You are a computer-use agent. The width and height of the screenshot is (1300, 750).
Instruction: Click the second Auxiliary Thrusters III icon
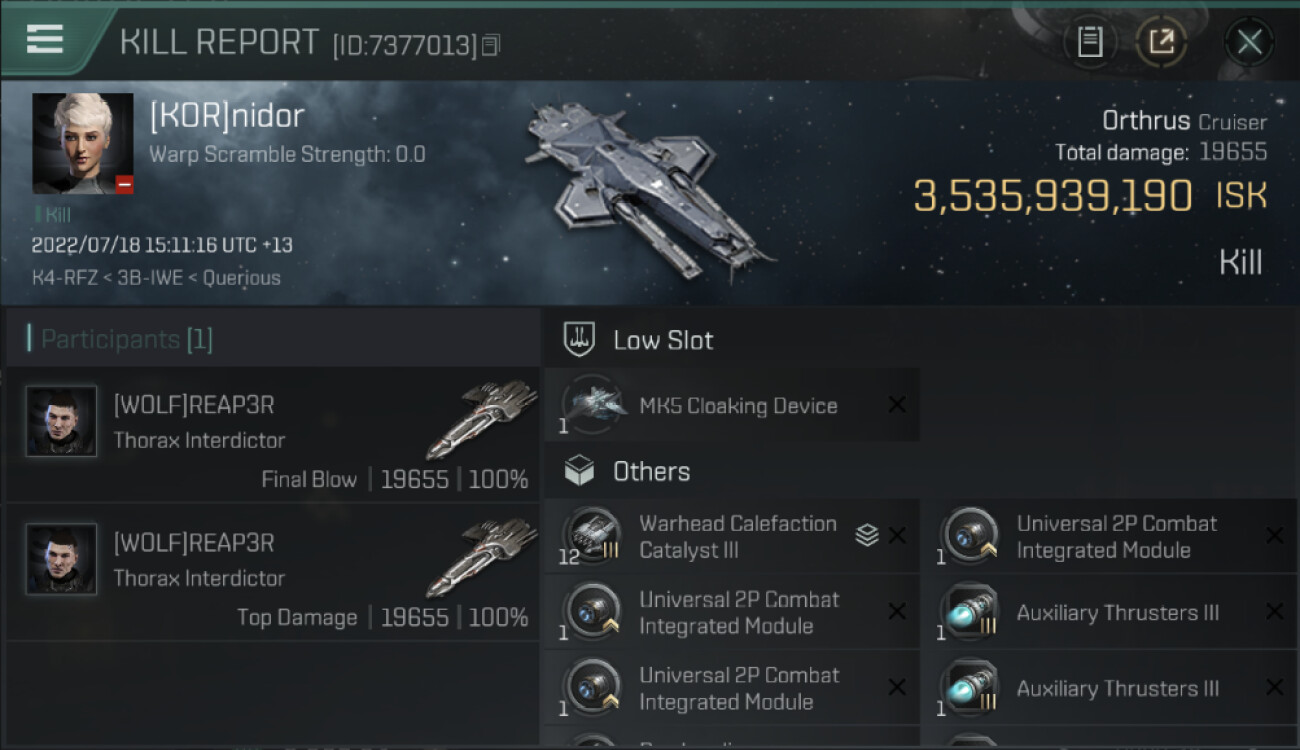(x=970, y=688)
